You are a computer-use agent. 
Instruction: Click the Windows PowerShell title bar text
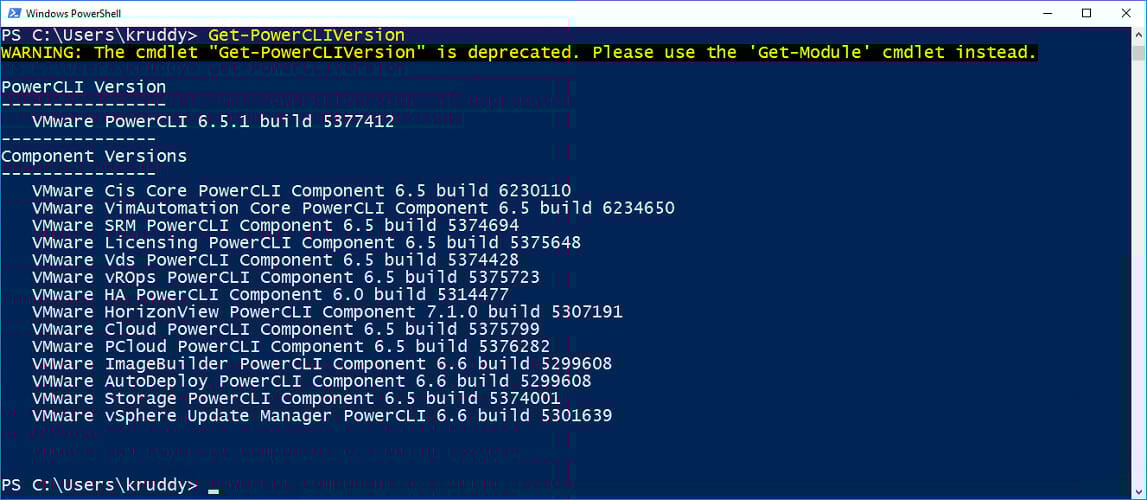[72, 13]
